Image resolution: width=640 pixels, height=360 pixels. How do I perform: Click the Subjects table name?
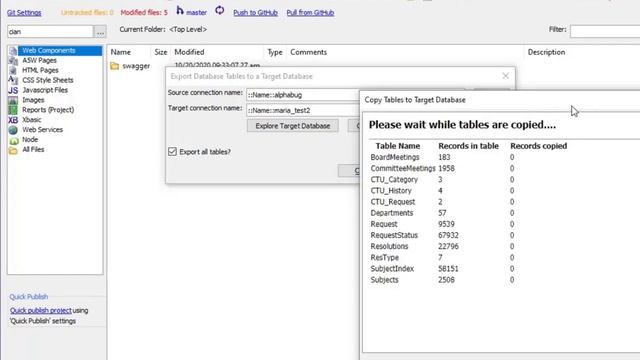[x=384, y=280]
